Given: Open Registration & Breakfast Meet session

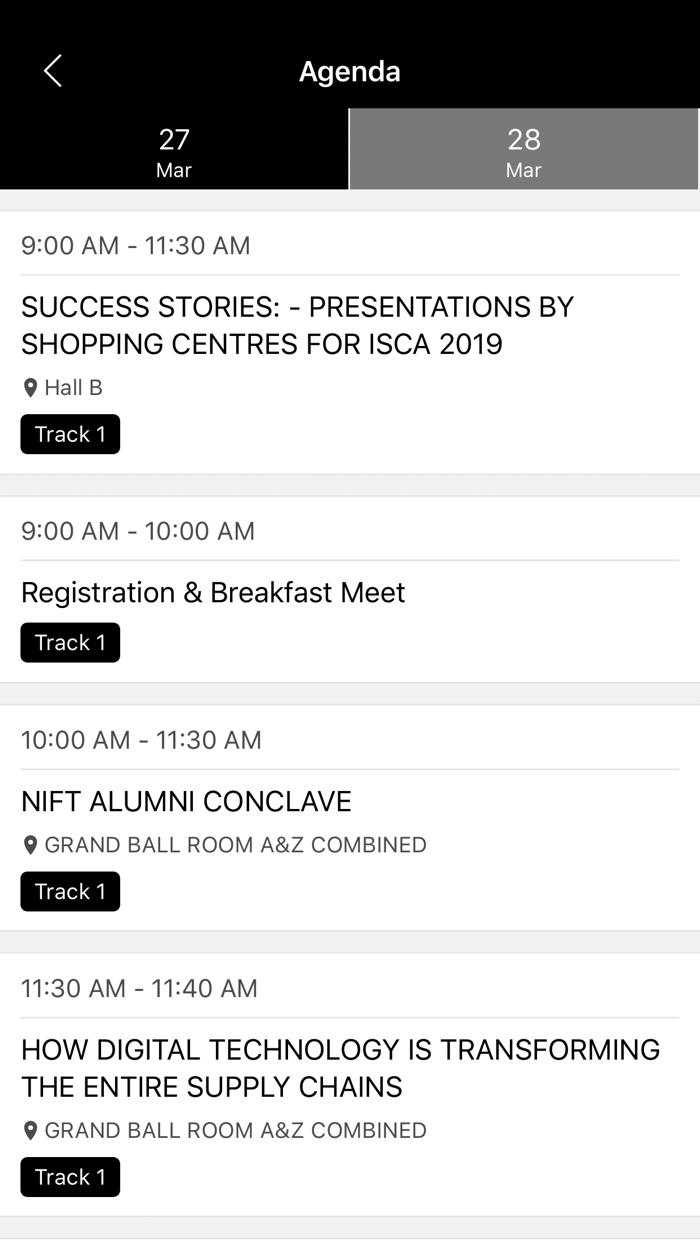Looking at the screenshot, I should pos(213,592).
